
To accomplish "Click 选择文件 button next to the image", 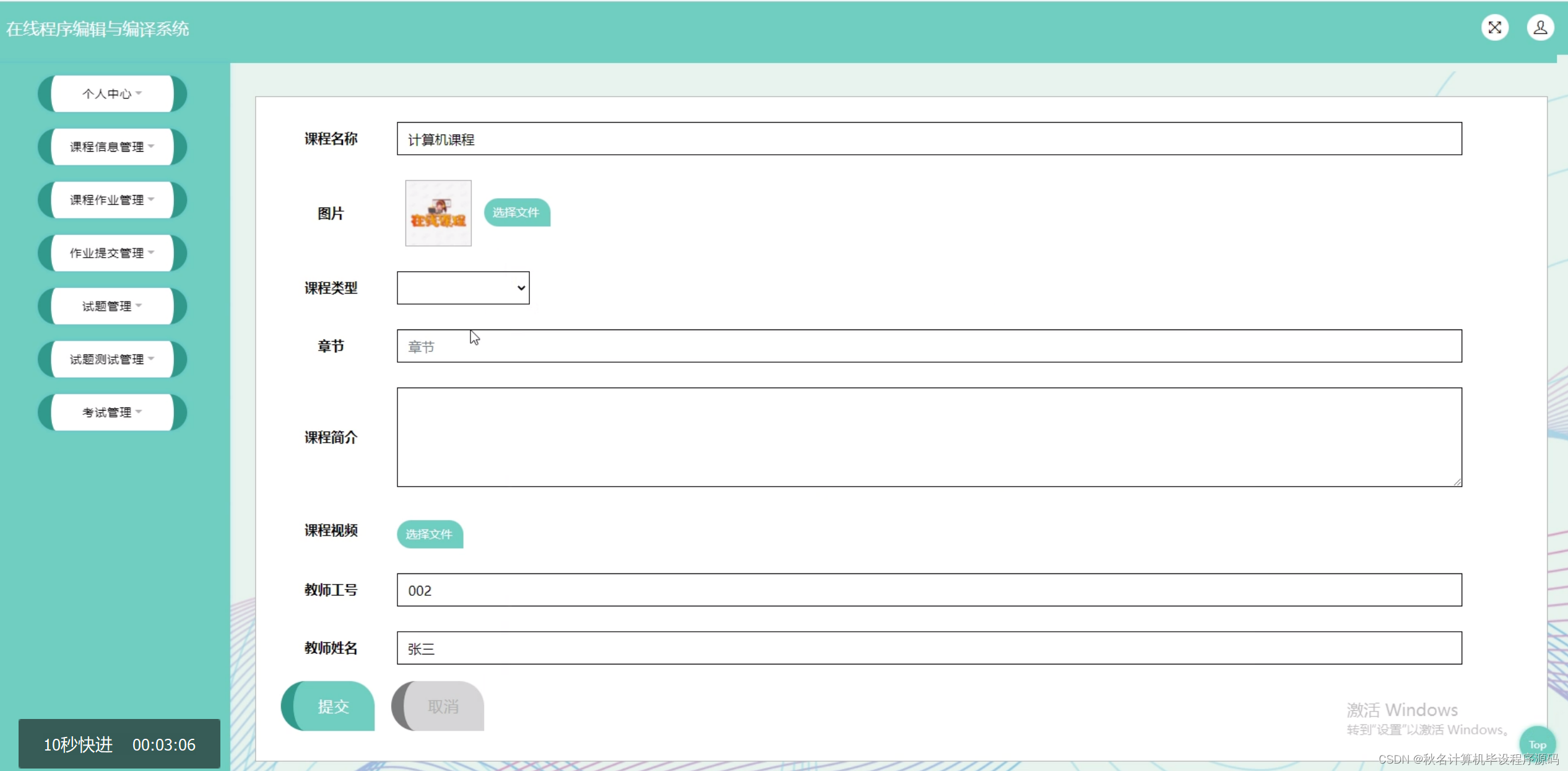I will (x=516, y=212).
